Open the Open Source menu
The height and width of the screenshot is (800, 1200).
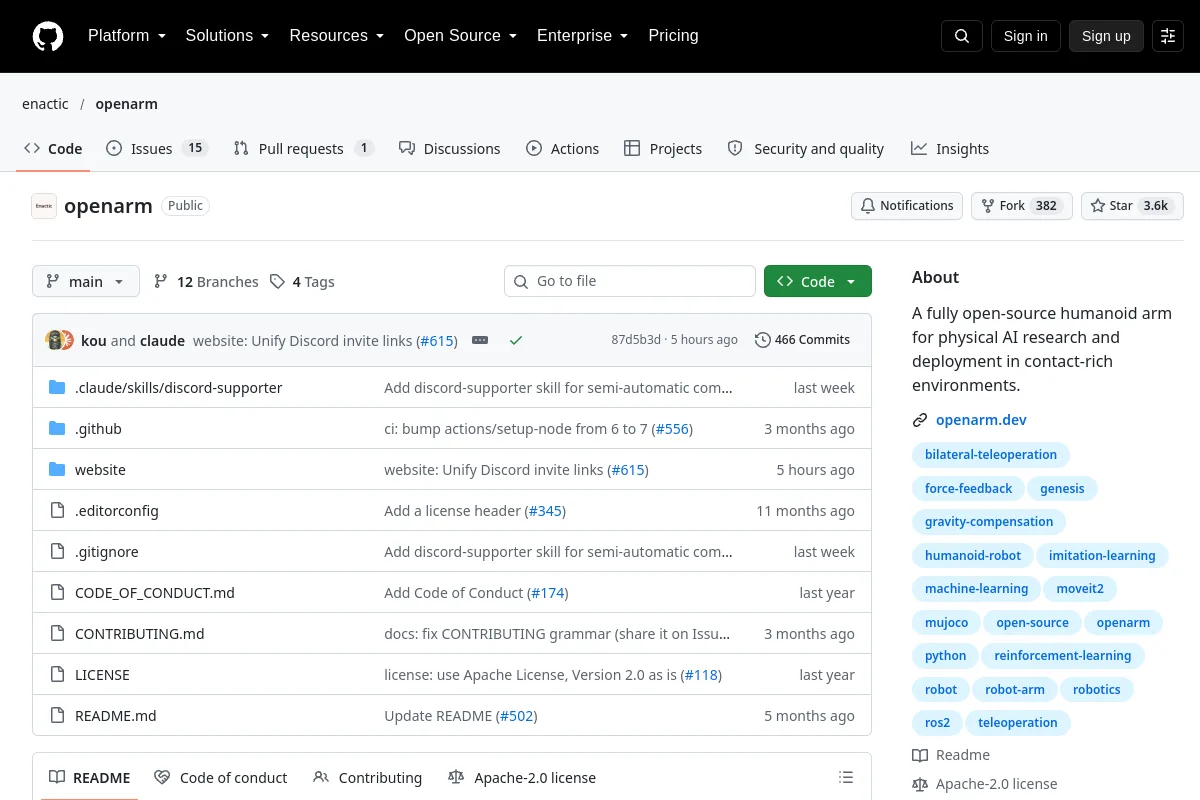(460, 36)
